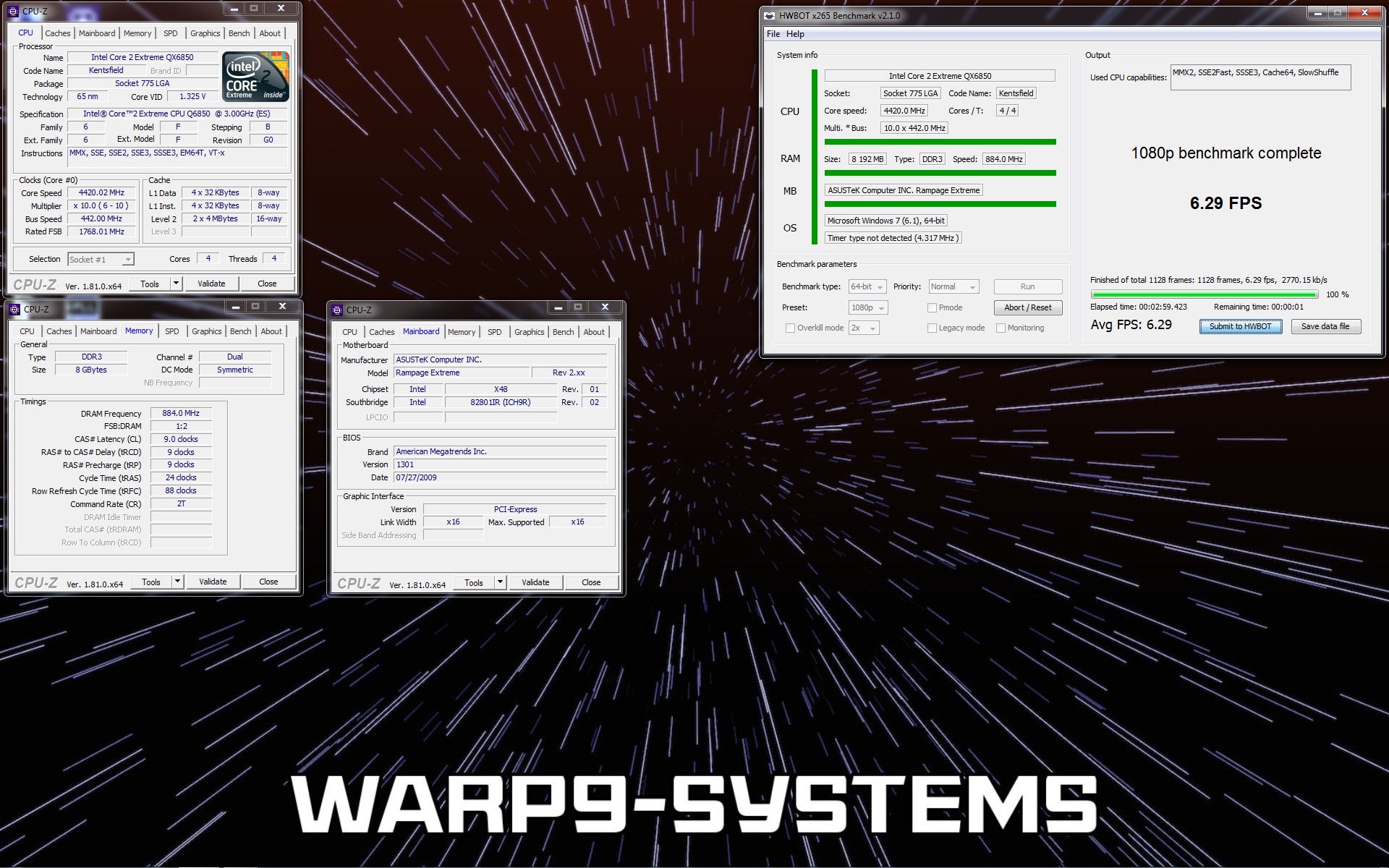Viewport: 1389px width, 868px height.
Task: Click the benchmark progress bar
Action: point(1204,294)
